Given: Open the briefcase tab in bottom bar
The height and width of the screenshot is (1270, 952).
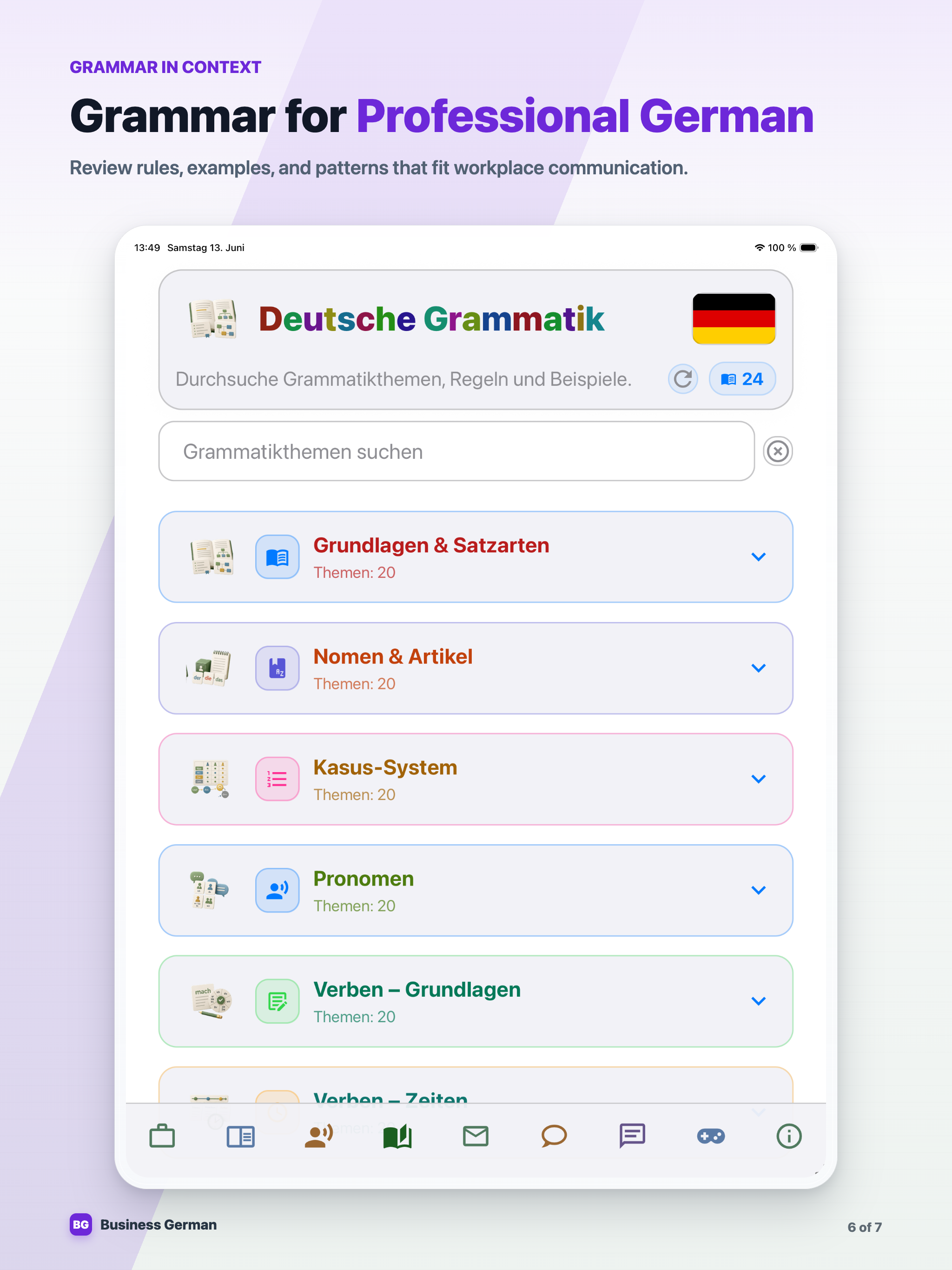Looking at the screenshot, I should (162, 1136).
